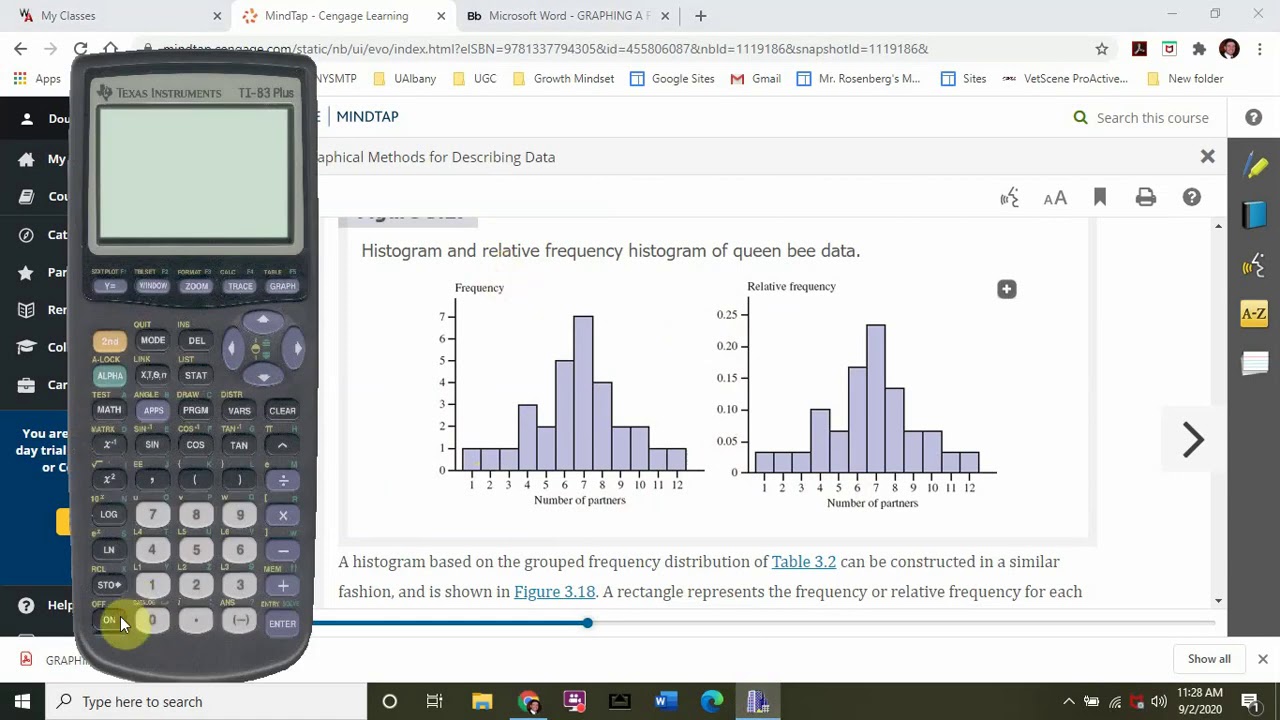Click the calculator STAT key

[196, 376]
